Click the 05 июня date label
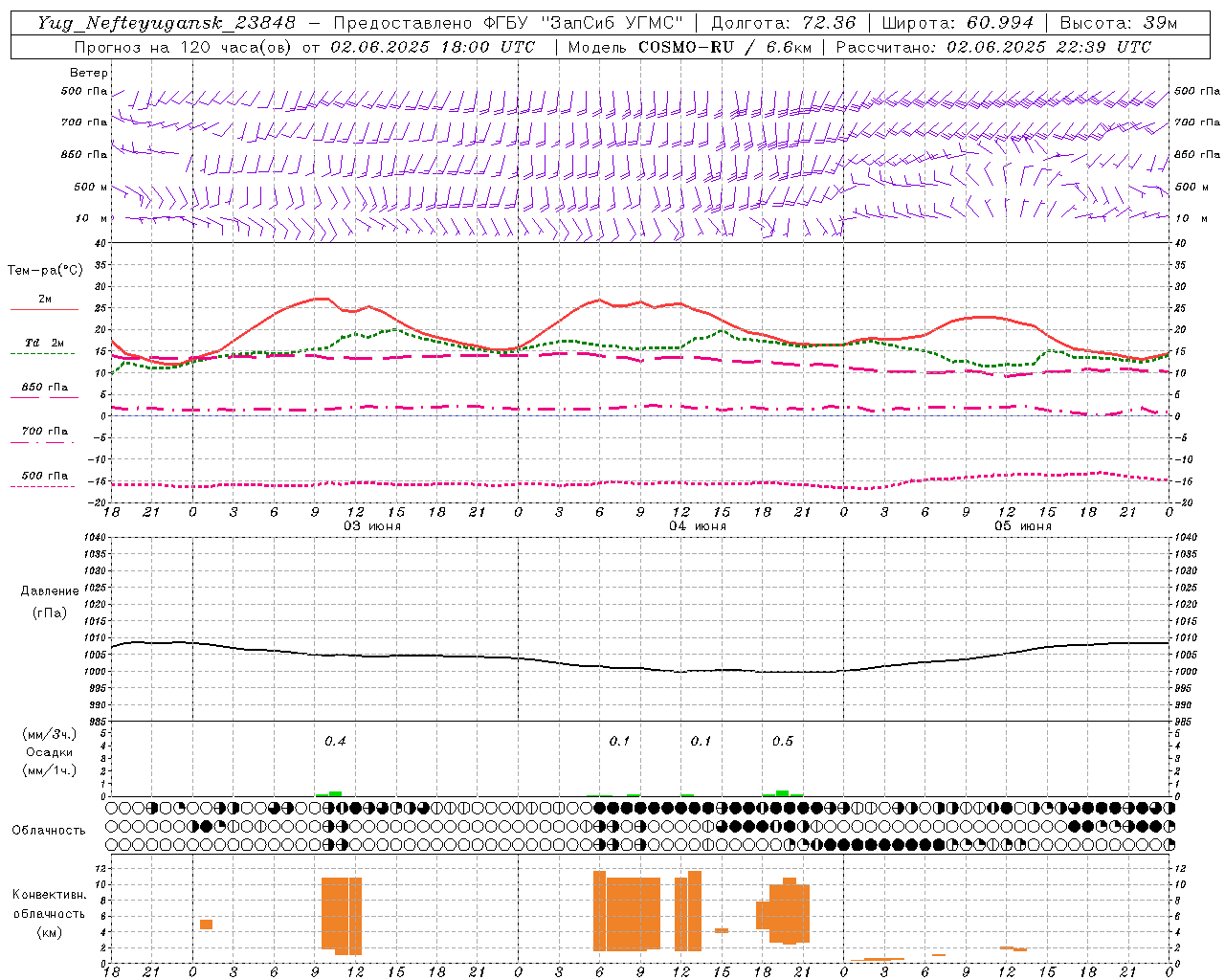Viewport: 1225px width, 980px height. [1022, 526]
